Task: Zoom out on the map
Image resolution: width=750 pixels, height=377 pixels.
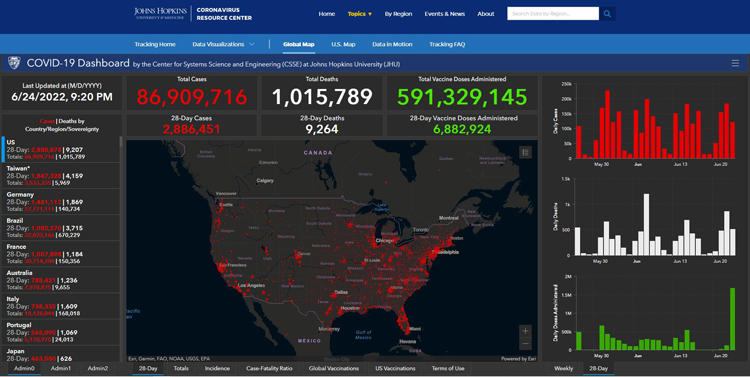Action: coord(525,344)
